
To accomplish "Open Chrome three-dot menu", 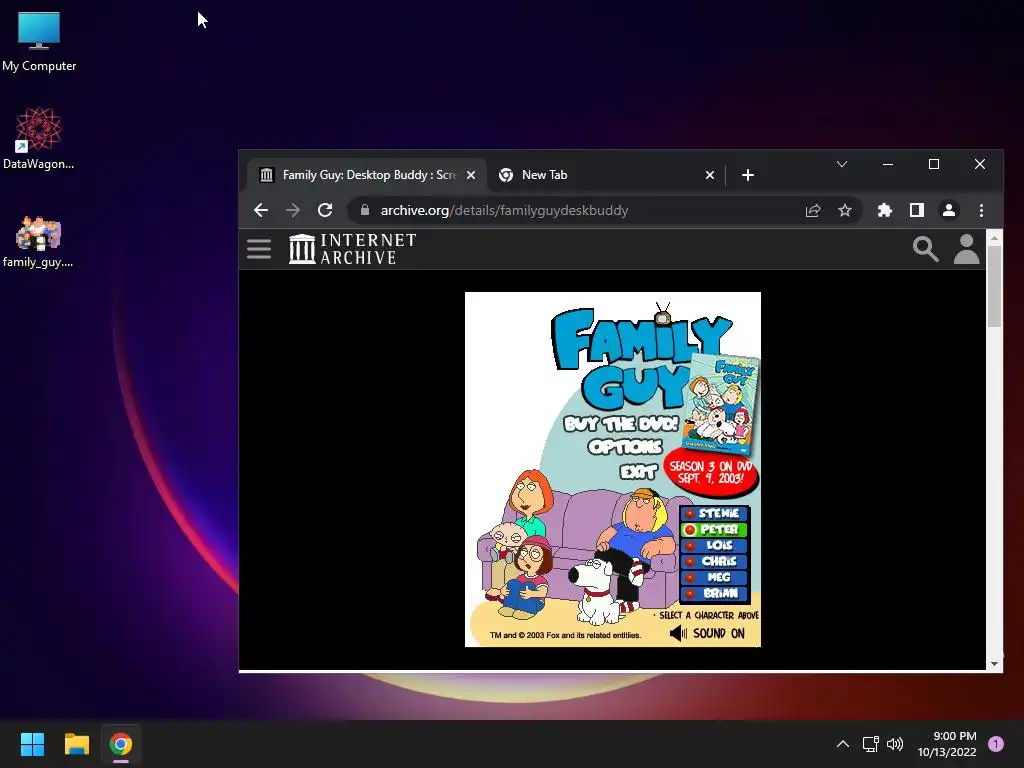I will click(x=981, y=210).
